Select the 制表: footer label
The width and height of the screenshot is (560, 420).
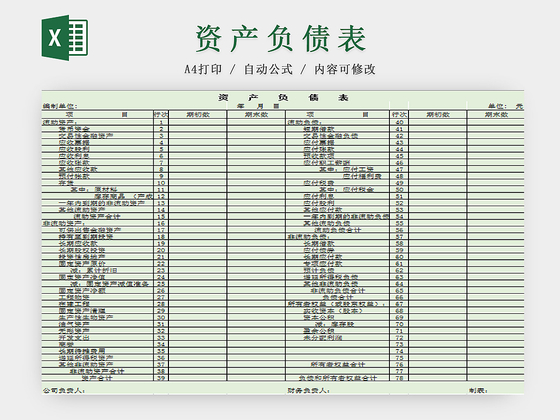[x=479, y=390]
